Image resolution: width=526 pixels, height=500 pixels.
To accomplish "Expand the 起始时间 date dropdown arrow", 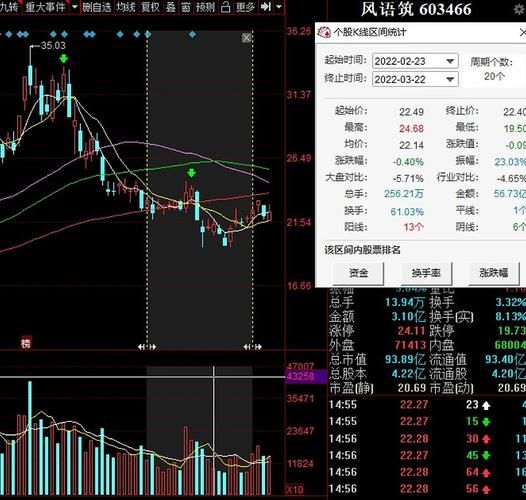I will [x=450, y=61].
